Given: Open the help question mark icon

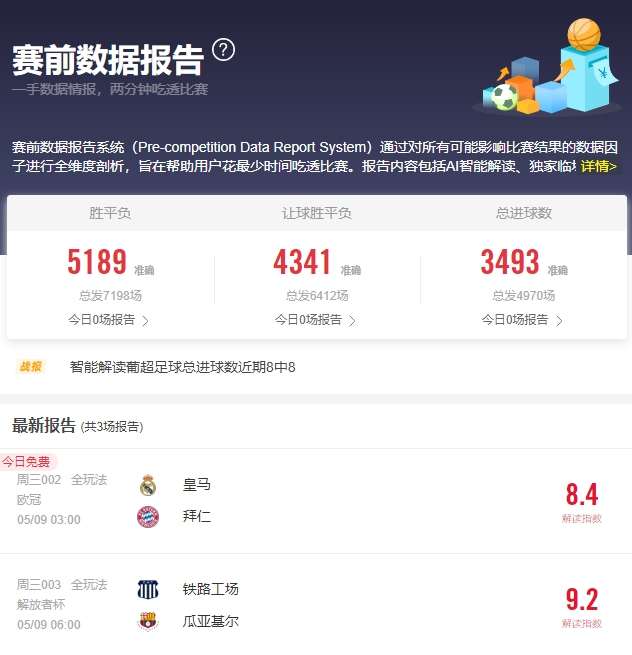Looking at the screenshot, I should (x=223, y=50).
